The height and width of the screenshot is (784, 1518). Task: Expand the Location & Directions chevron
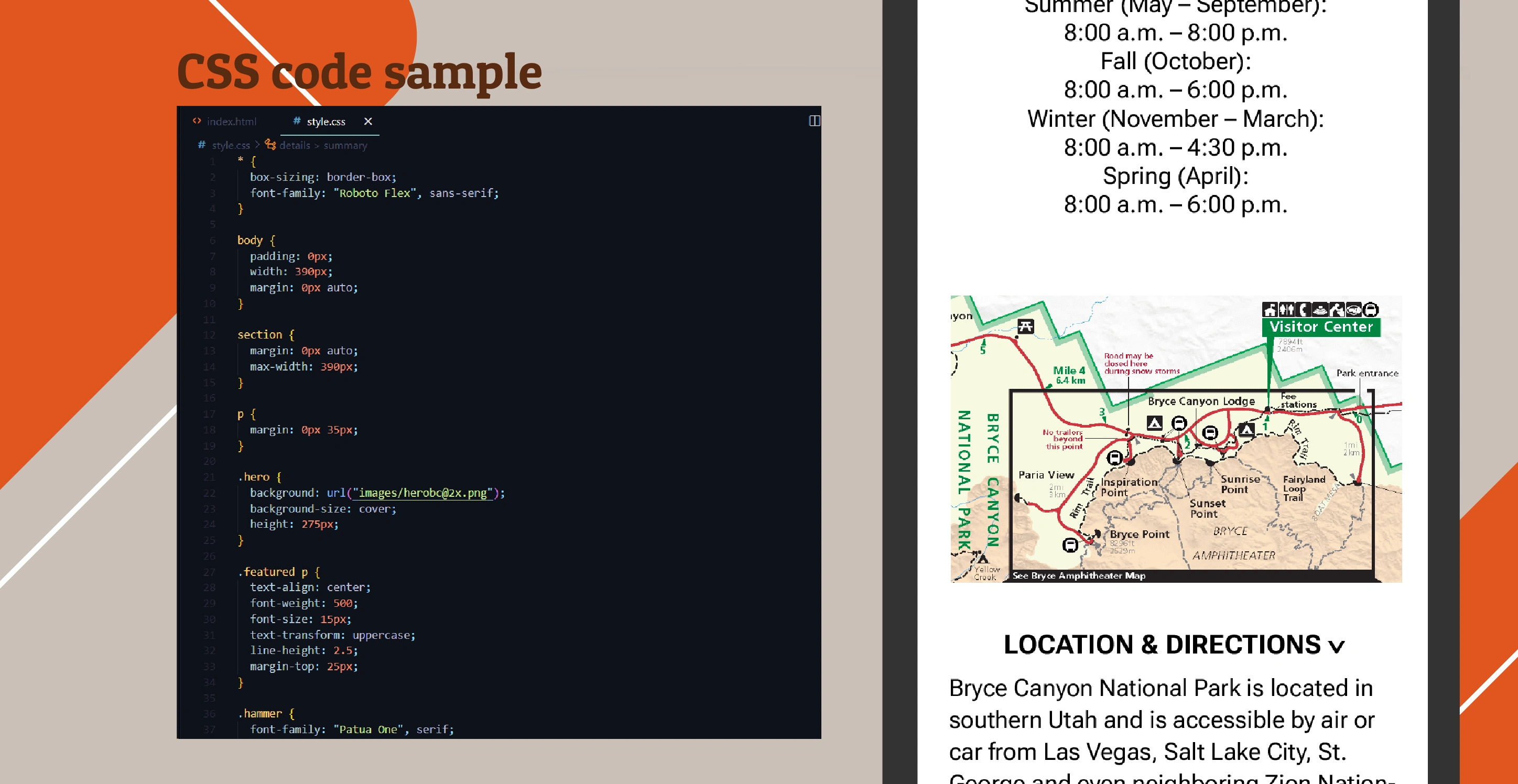(1337, 646)
